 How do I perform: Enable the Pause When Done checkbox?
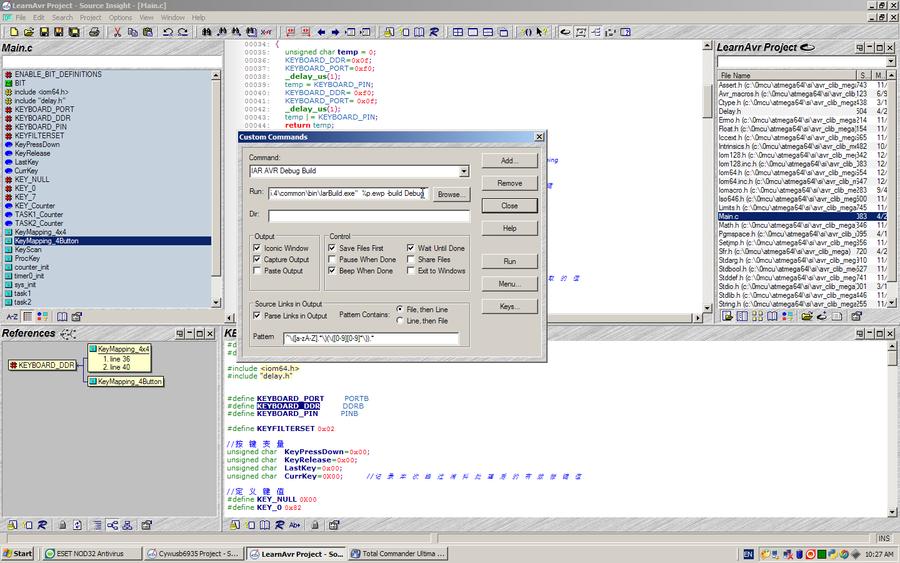(x=333, y=259)
